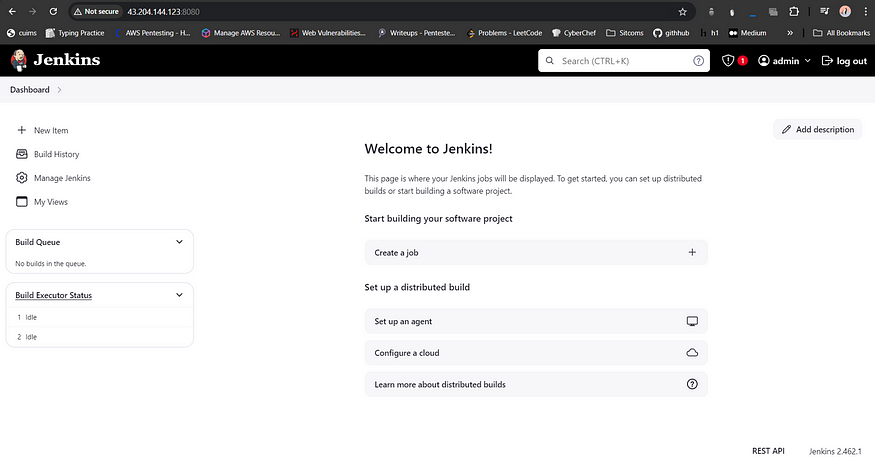Open the Writeups - Penteste... bookmark
Viewport: 875px width, 467px height.
point(416,33)
